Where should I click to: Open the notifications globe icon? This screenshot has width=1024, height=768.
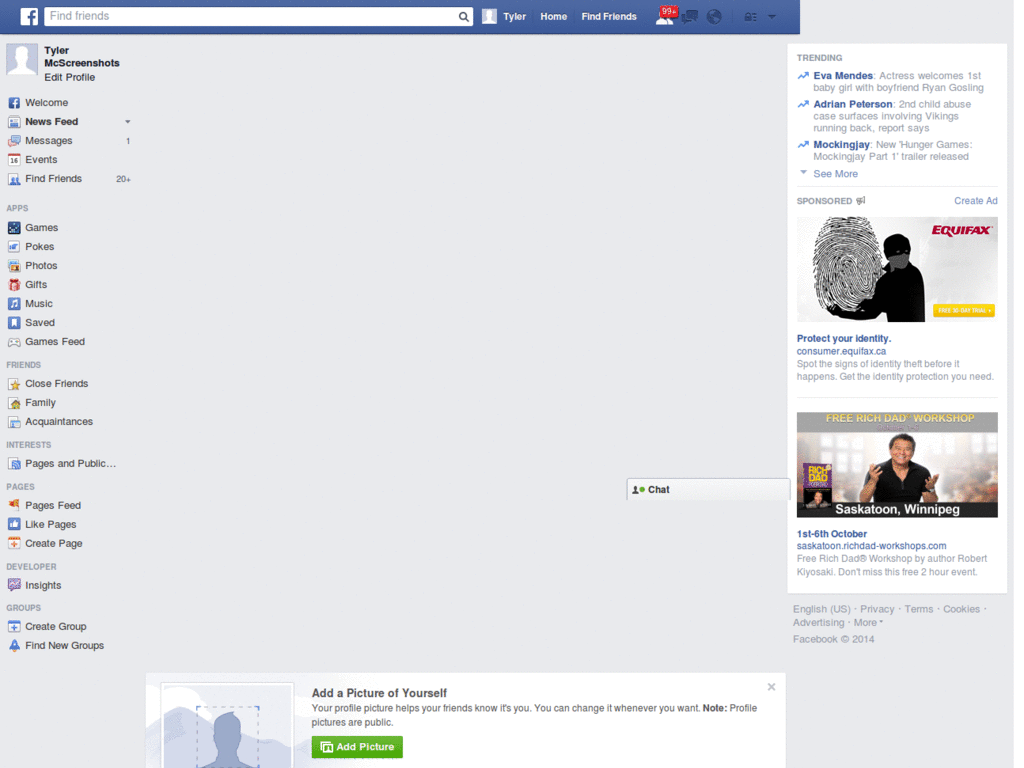(714, 16)
